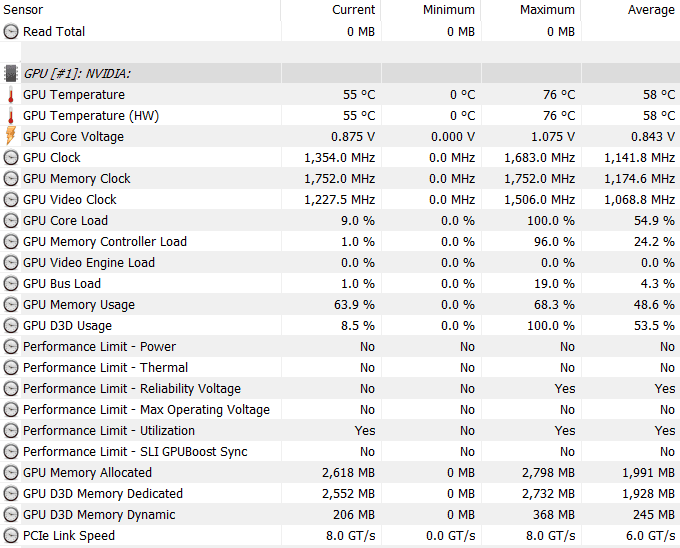
Task: Click GPU Memory Allocated current 2,618 MB
Action: coord(348,473)
